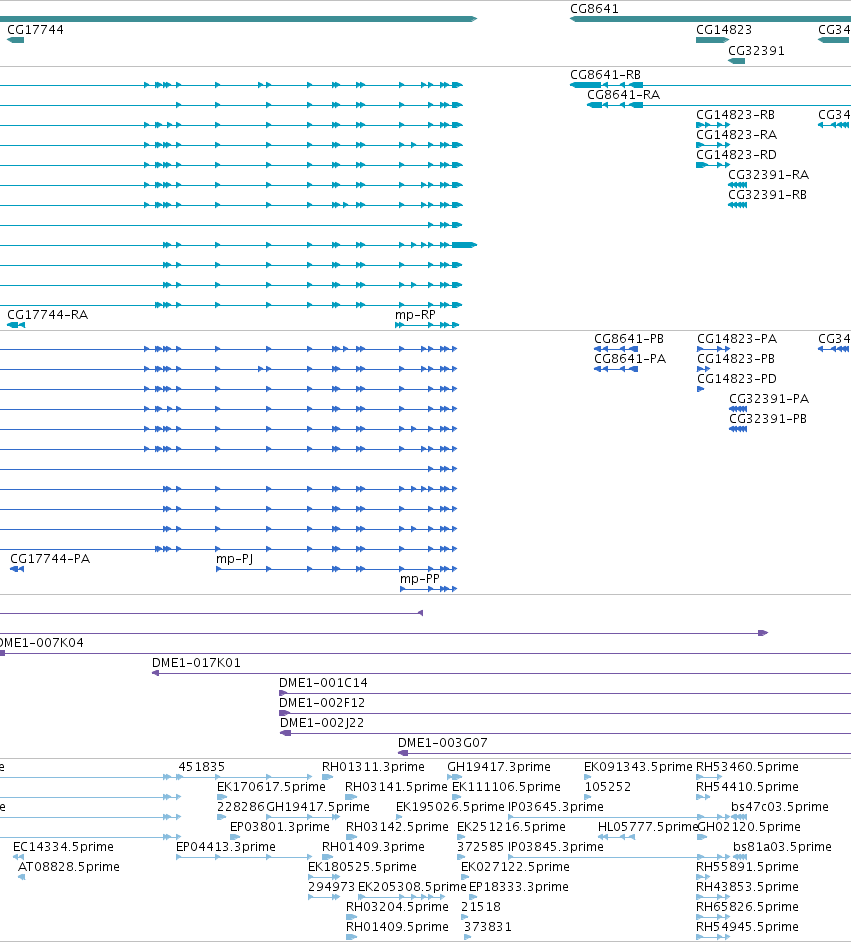The image size is (851, 942).
Task: Click the CG14823 gene label
Action: point(724,29)
